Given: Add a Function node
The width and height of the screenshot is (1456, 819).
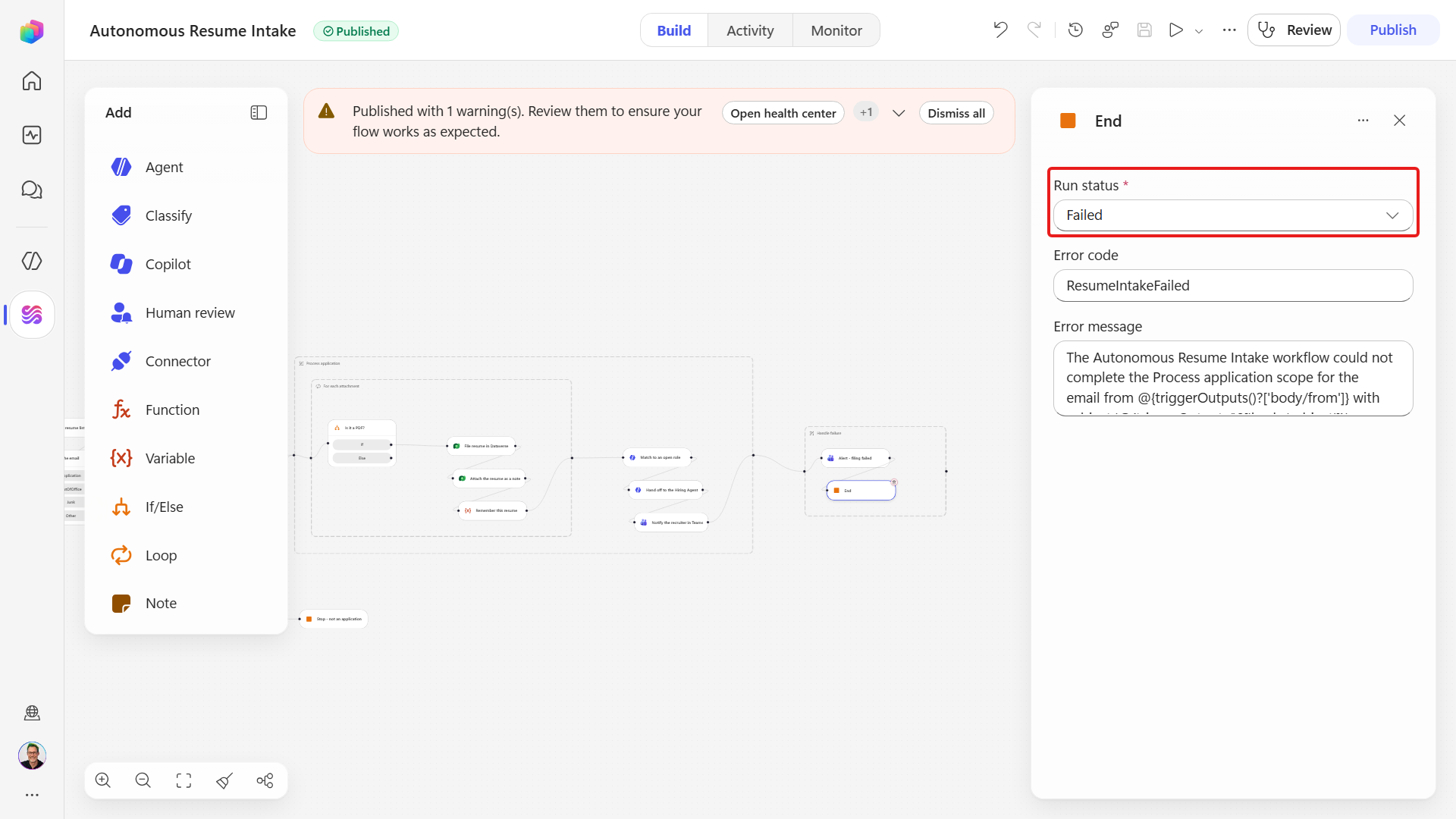Looking at the screenshot, I should click(x=186, y=409).
